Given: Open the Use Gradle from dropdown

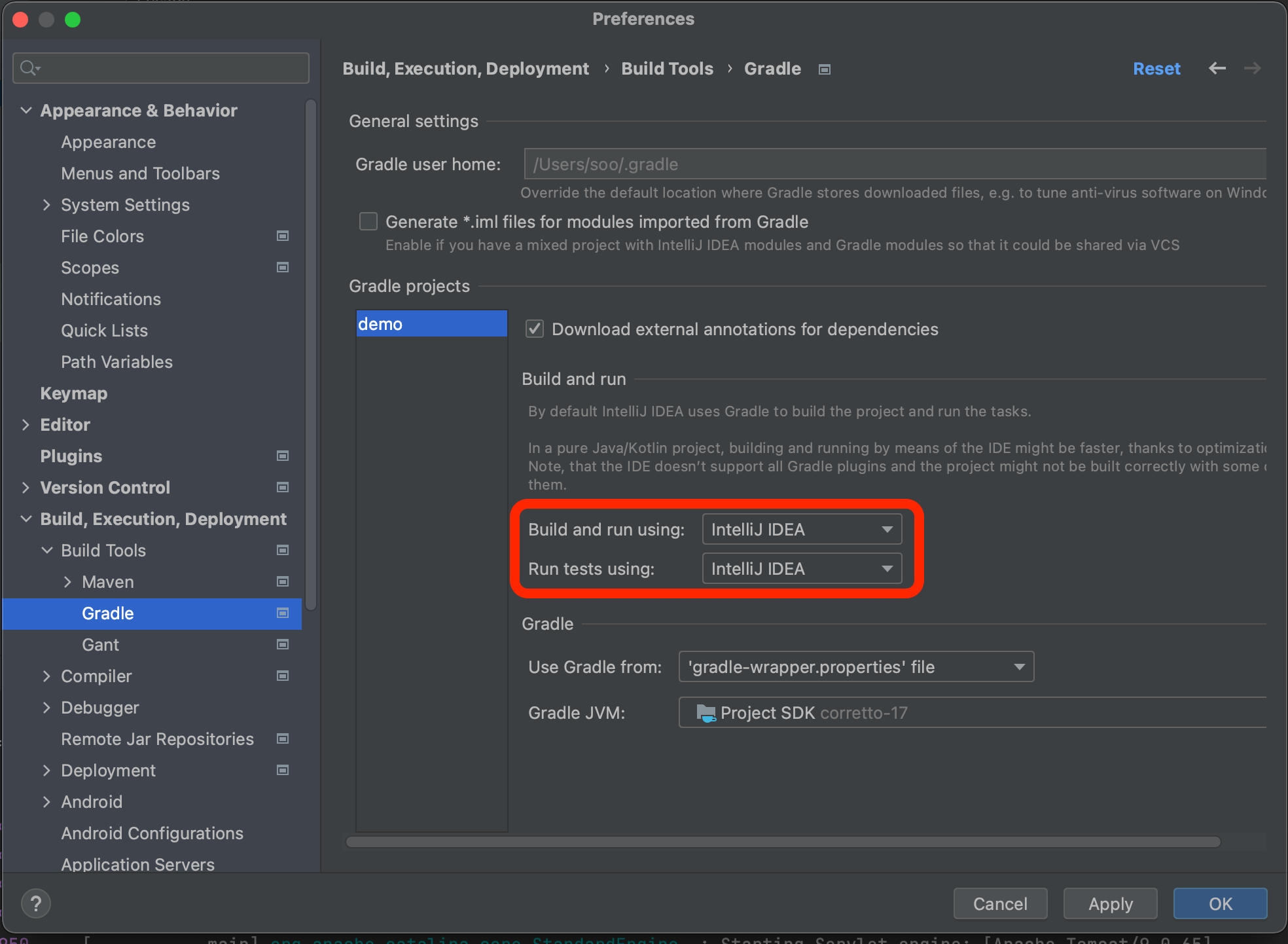Looking at the screenshot, I should (x=856, y=667).
